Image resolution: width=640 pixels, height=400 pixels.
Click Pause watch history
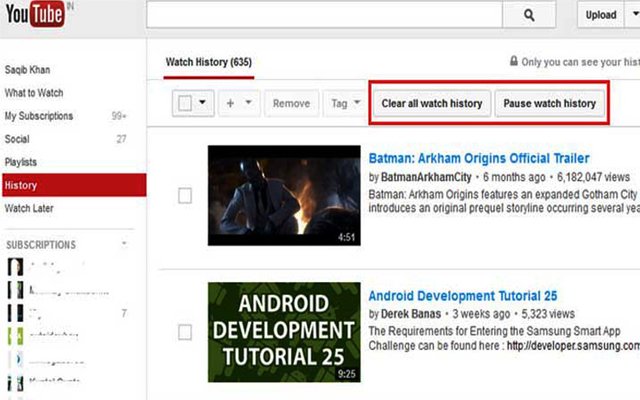point(549,104)
